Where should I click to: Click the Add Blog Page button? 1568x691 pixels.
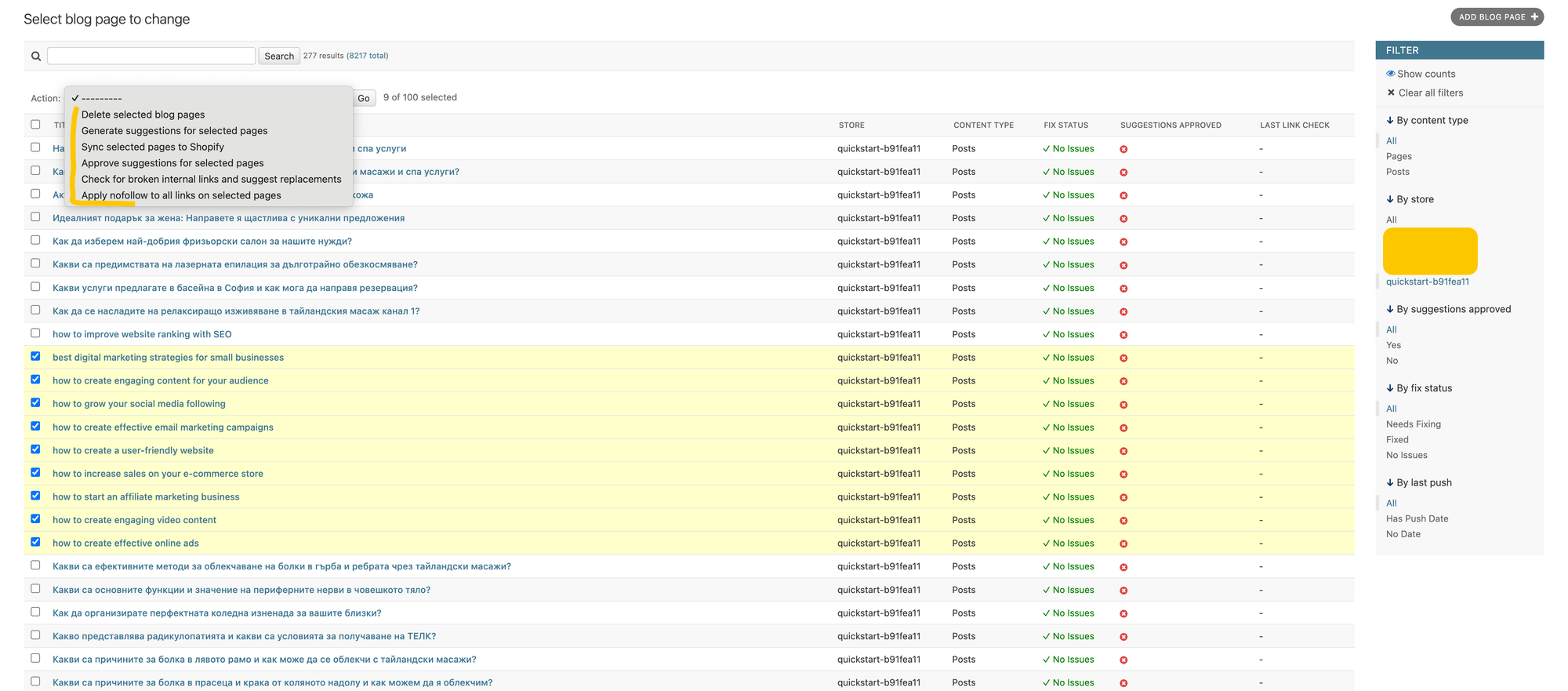pos(1497,16)
